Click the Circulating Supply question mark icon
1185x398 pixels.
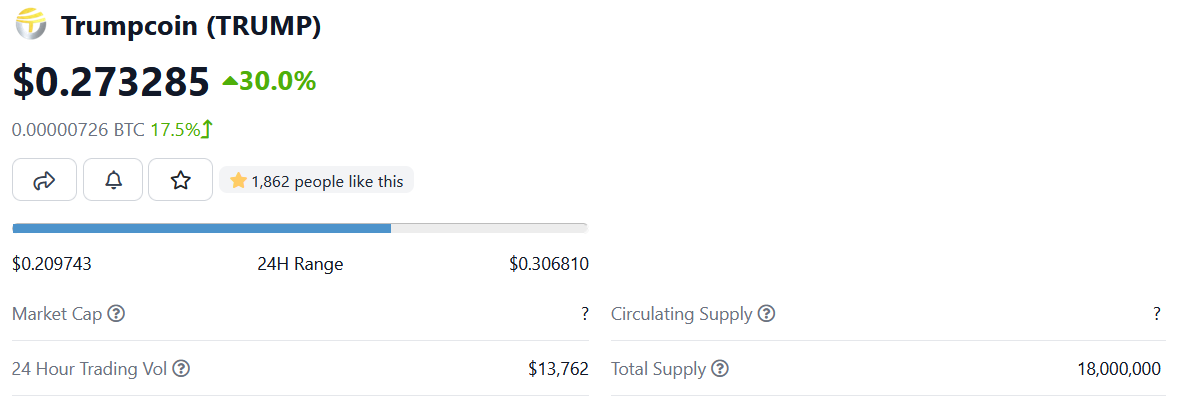(766, 313)
